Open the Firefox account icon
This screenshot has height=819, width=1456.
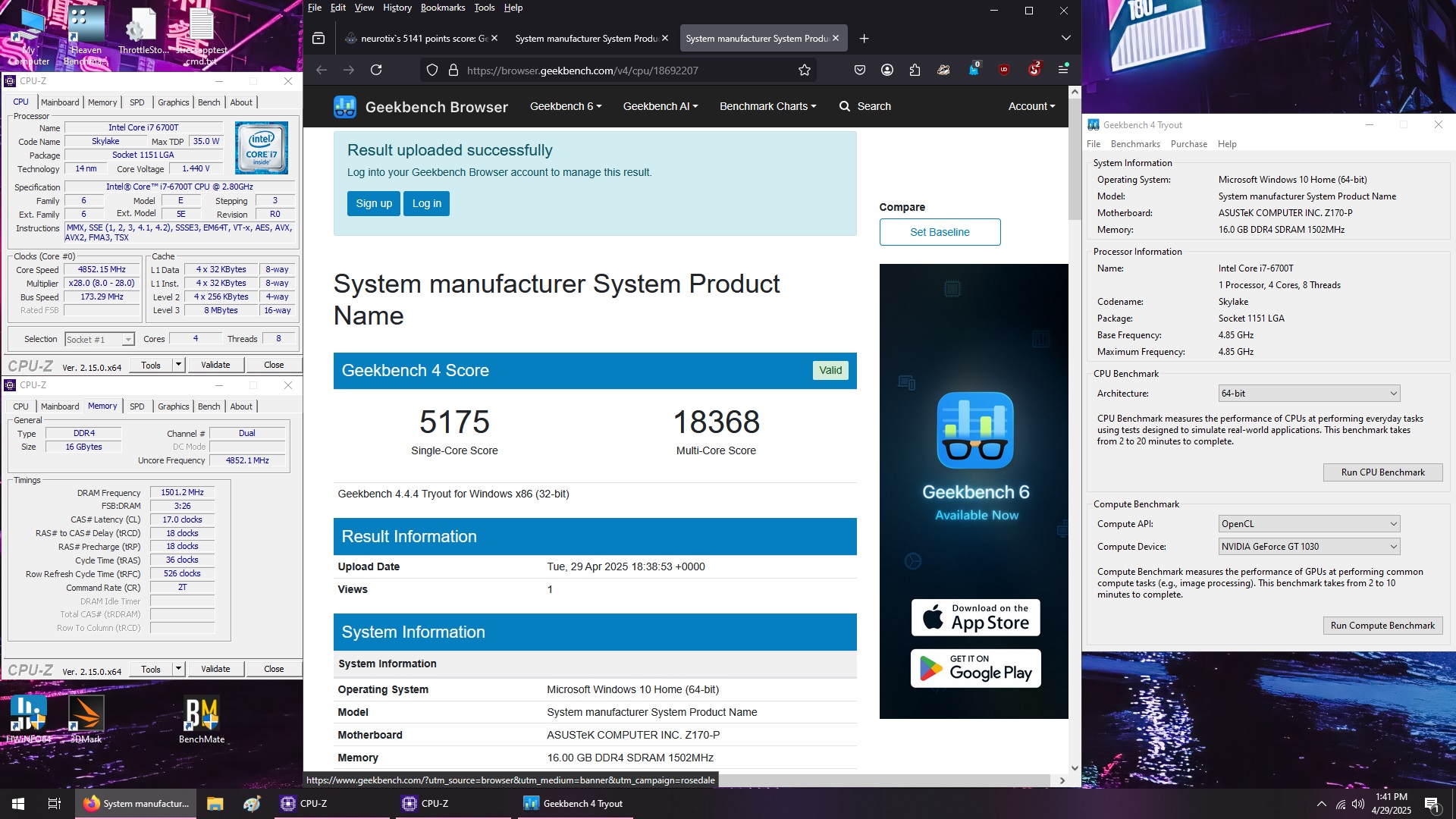[887, 70]
